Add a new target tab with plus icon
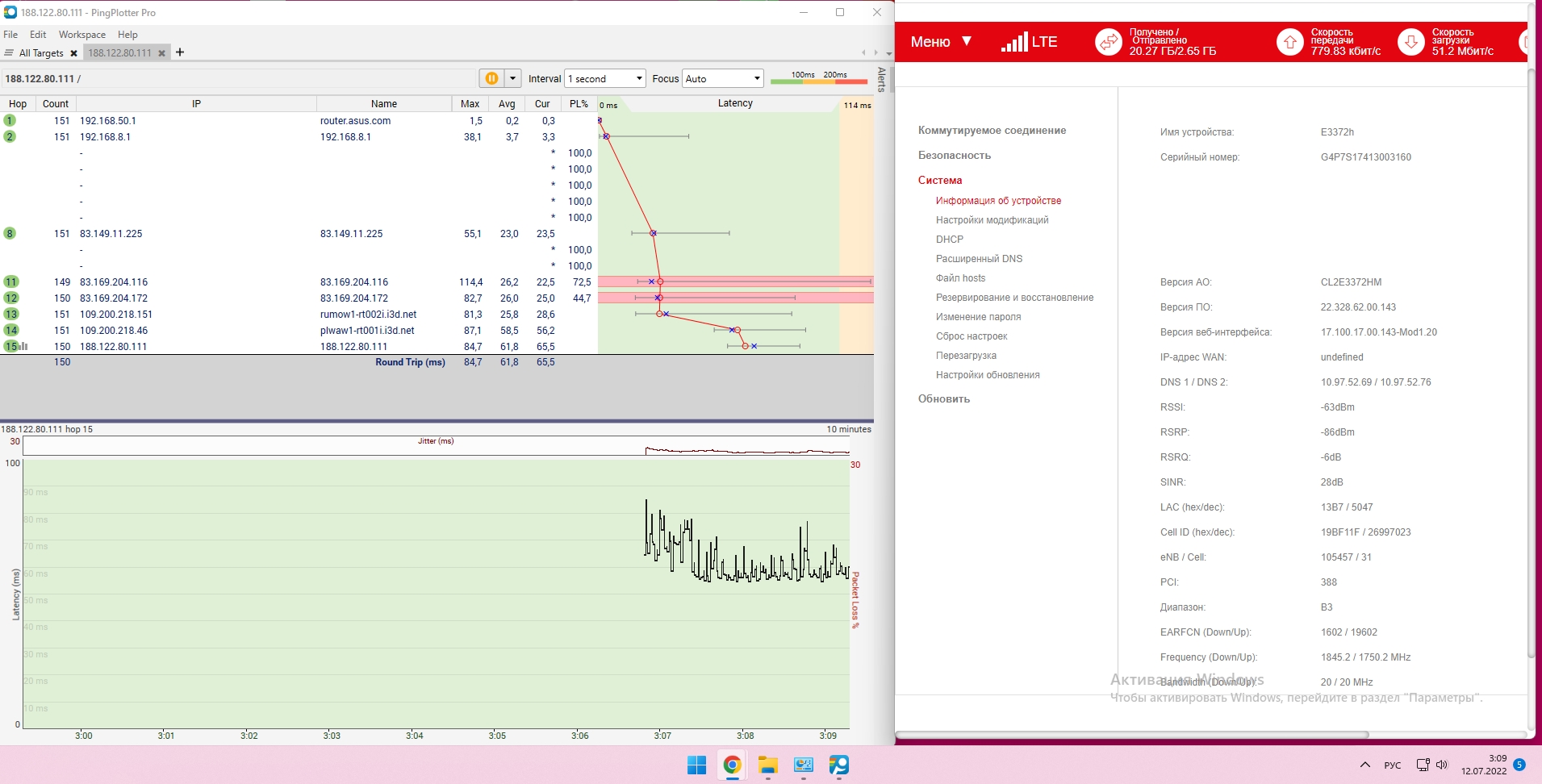This screenshot has width=1542, height=784. tap(180, 52)
